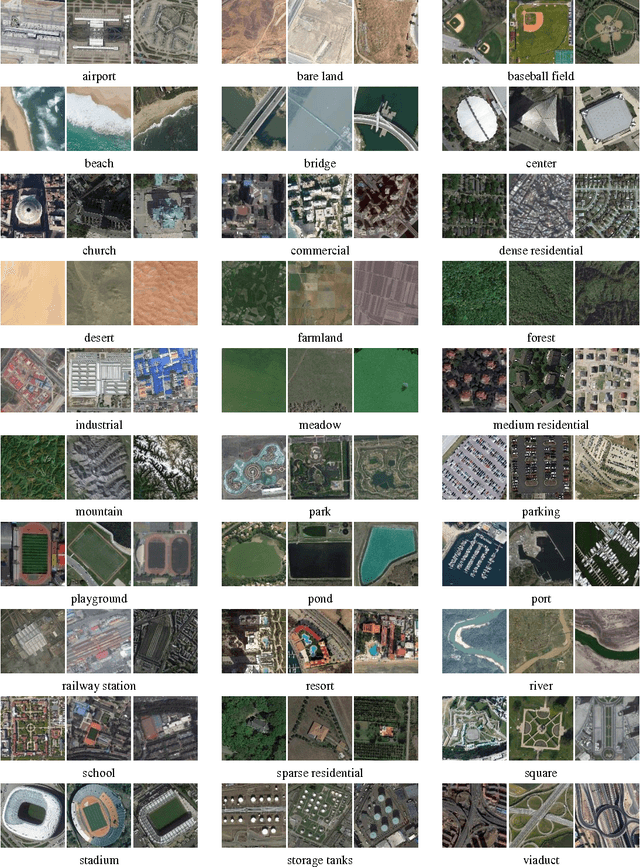This screenshot has width=640, height=867.
Task: Select the center thumbnail with pyramid-shaped roof
Action: click(540, 119)
